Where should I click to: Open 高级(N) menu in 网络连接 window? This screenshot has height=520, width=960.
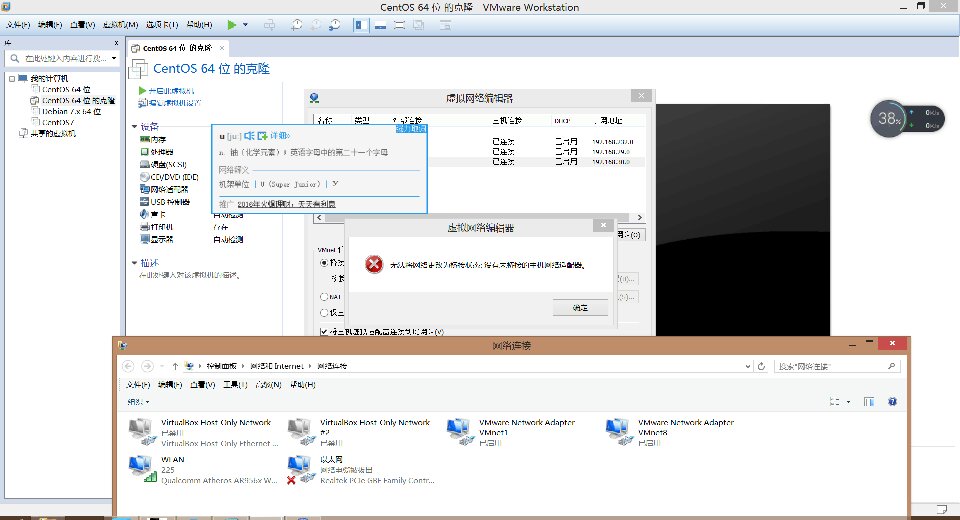[x=268, y=385]
